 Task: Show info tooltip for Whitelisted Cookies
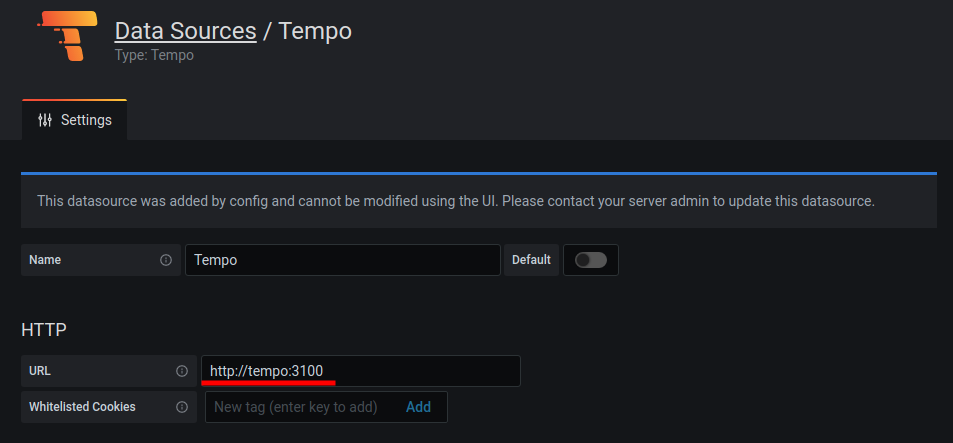182,407
